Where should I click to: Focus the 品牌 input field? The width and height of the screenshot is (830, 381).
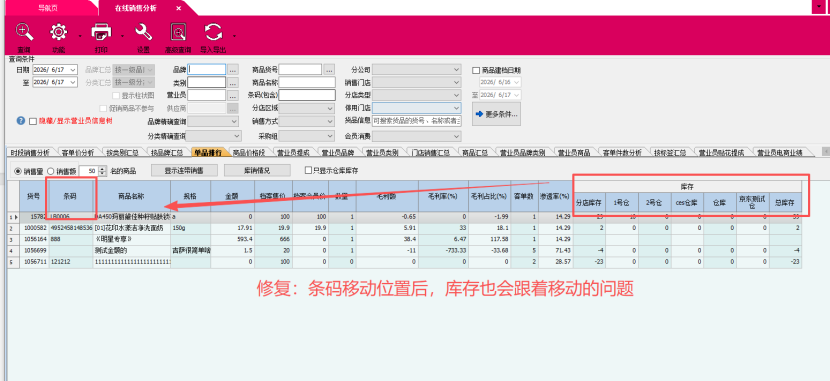point(207,69)
